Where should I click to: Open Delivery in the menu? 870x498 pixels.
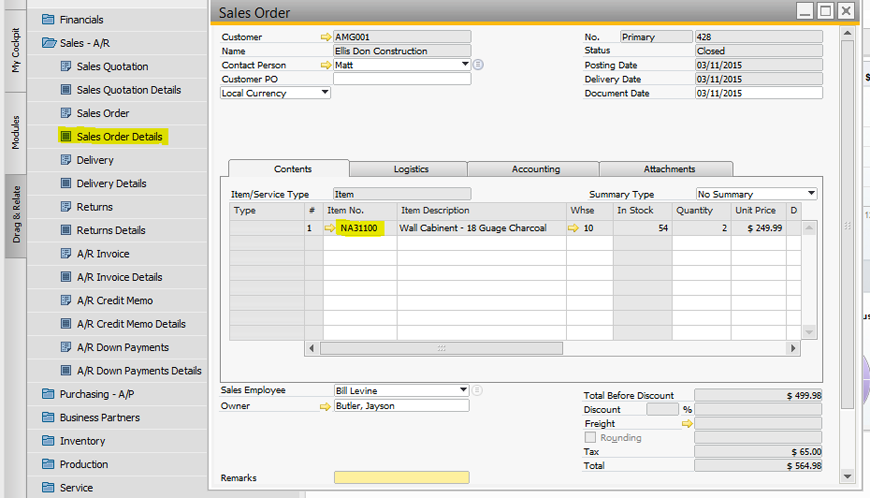pyautogui.click(x=95, y=160)
